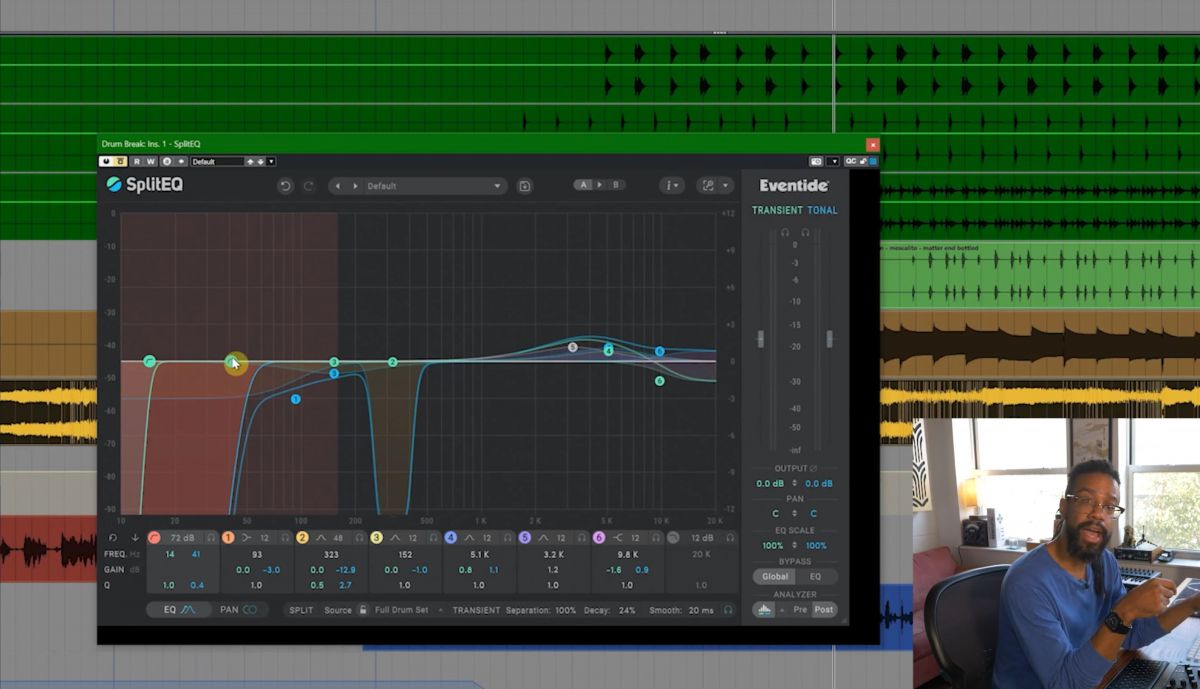Save the current preset with the save icon
The image size is (1200, 689).
click(524, 185)
